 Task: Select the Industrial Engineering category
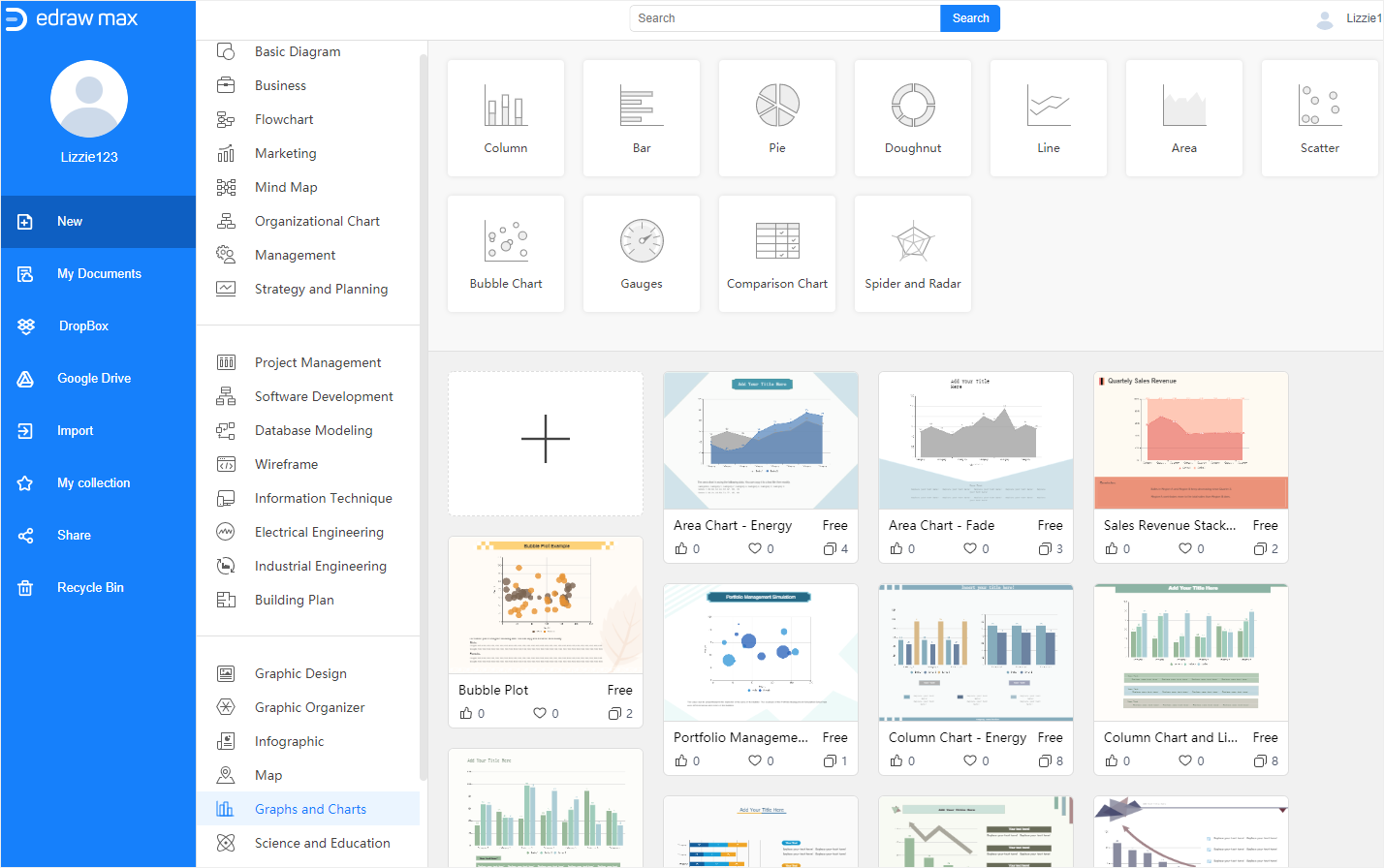coord(308,566)
